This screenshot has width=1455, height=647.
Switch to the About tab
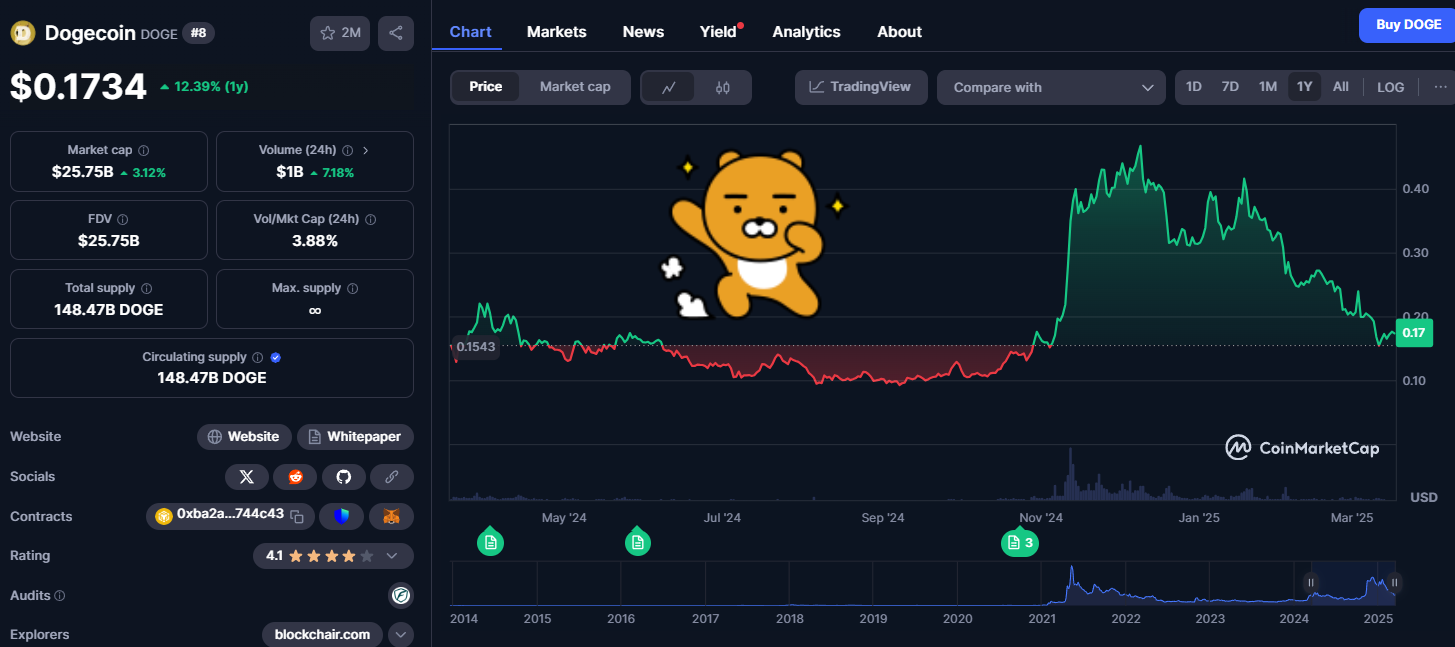[899, 32]
